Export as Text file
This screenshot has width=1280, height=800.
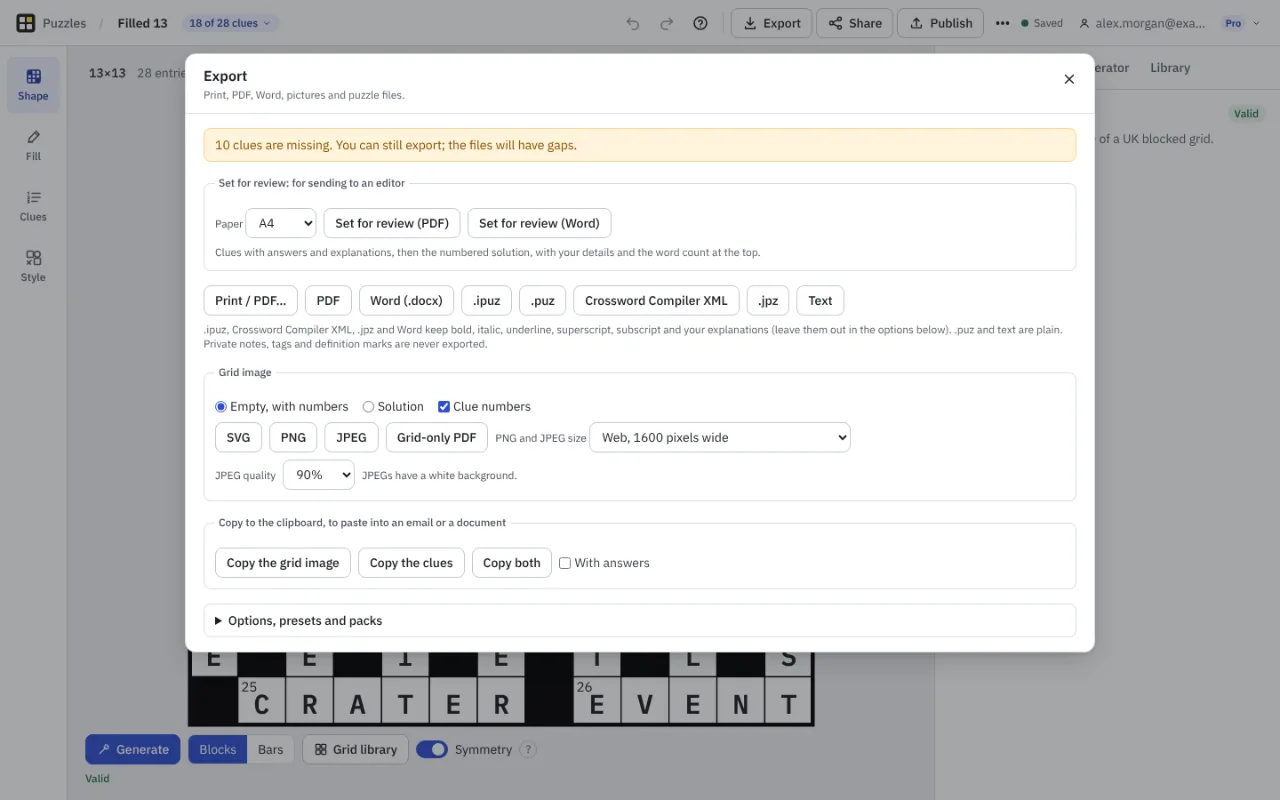[820, 300]
